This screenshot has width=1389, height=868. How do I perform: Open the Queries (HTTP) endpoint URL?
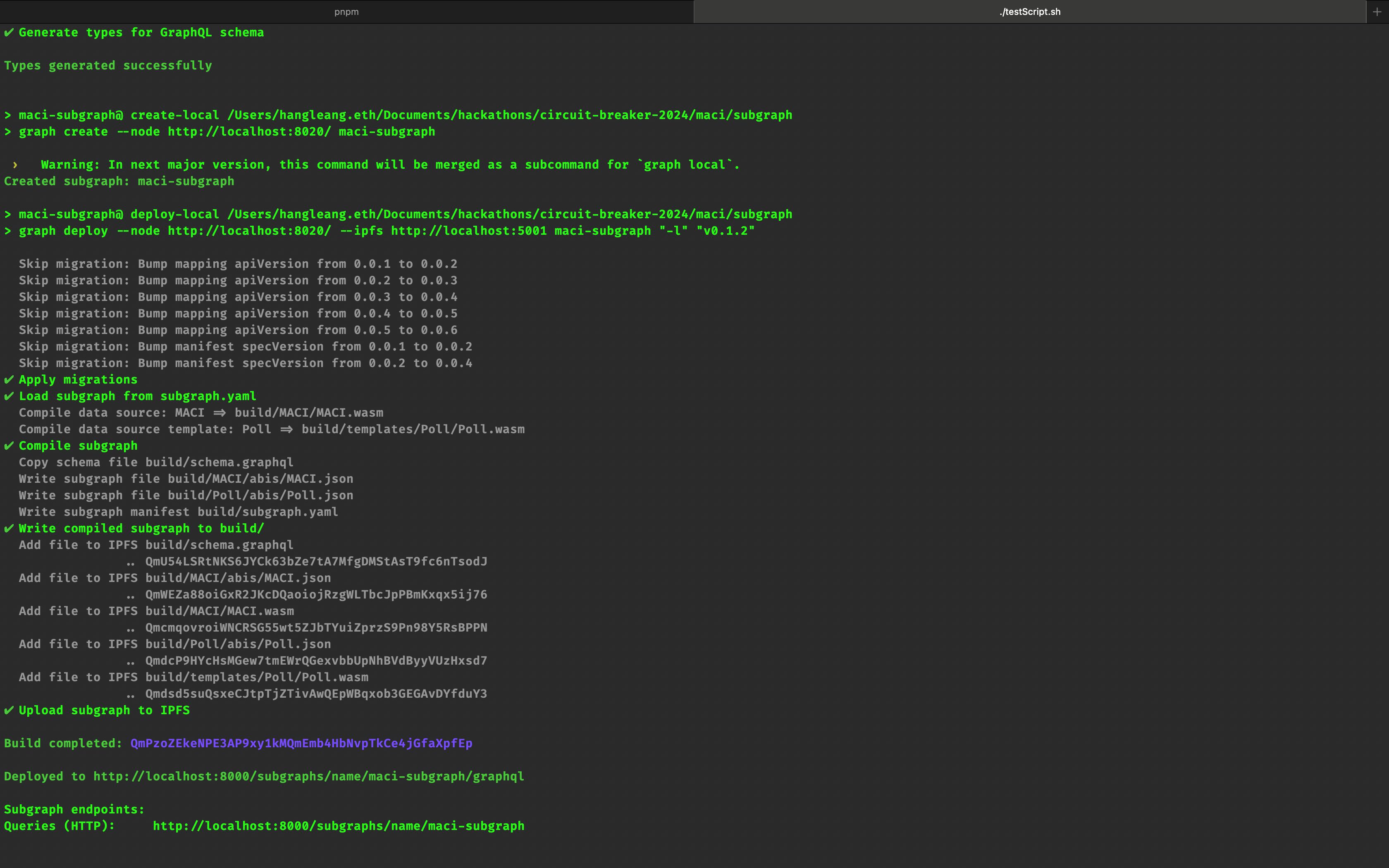point(339,825)
